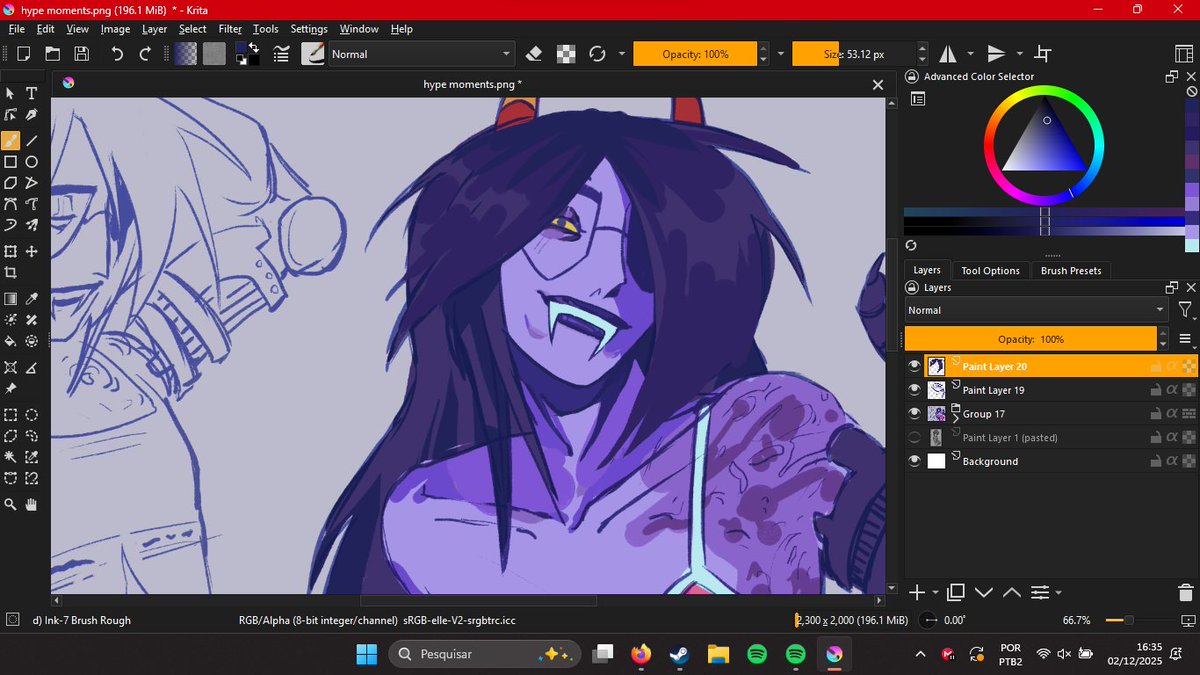This screenshot has height=675, width=1200.
Task: Select the Rectangle shape tool
Action: point(11,161)
